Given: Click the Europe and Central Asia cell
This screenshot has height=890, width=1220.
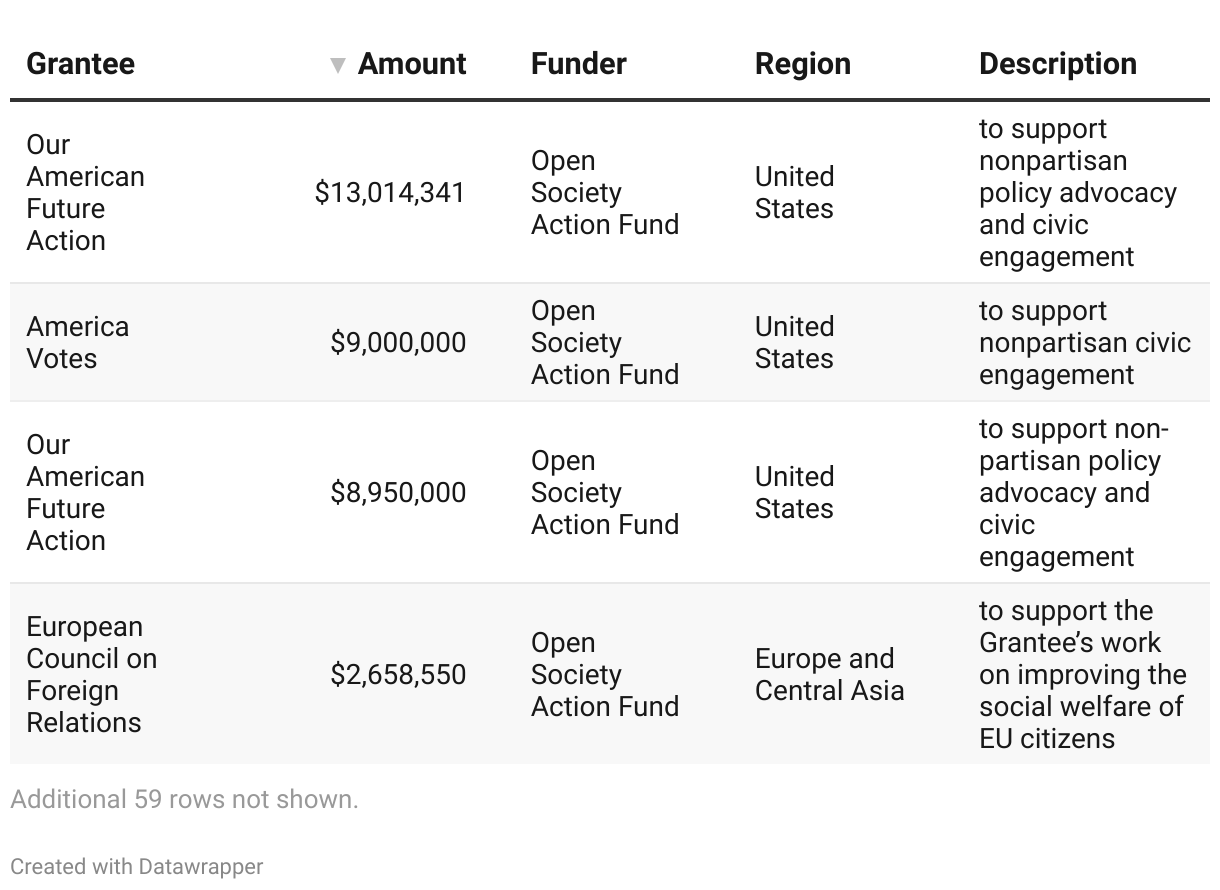Looking at the screenshot, I should tap(829, 674).
